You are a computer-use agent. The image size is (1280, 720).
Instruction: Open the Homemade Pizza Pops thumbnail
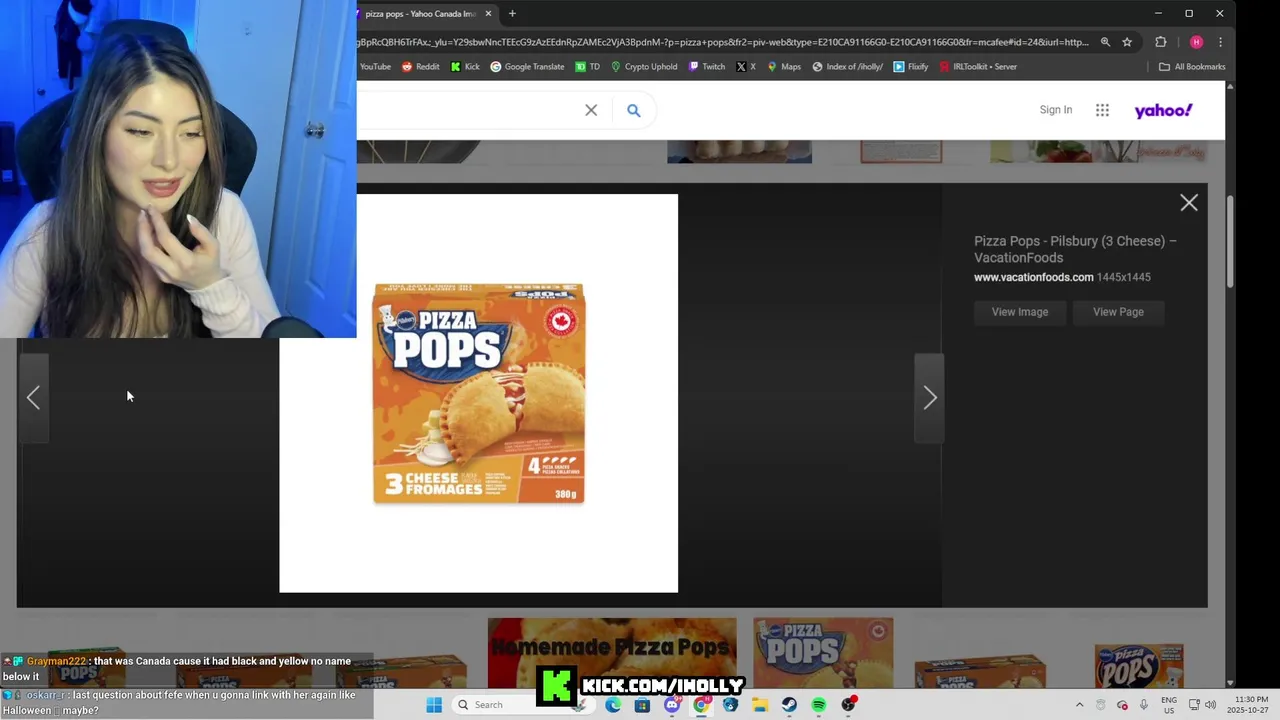[x=612, y=653]
